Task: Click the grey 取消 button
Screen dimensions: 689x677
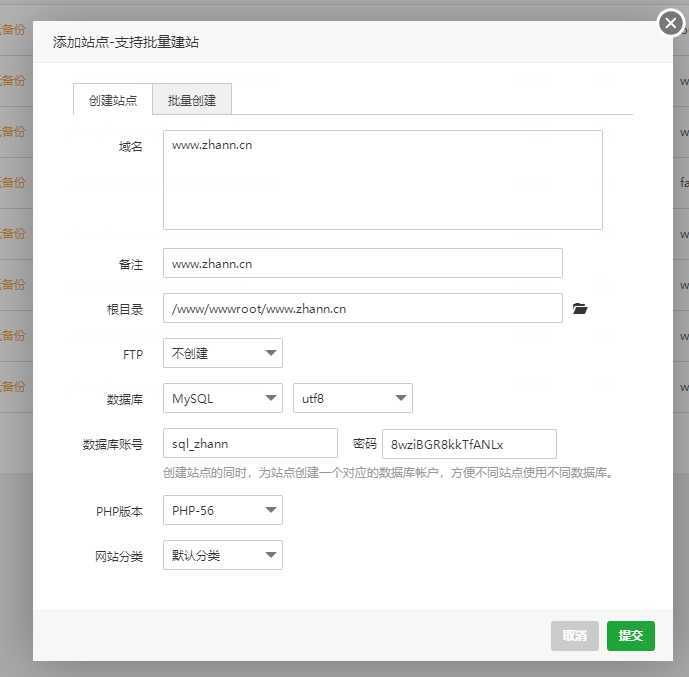Action: pyautogui.click(x=574, y=635)
